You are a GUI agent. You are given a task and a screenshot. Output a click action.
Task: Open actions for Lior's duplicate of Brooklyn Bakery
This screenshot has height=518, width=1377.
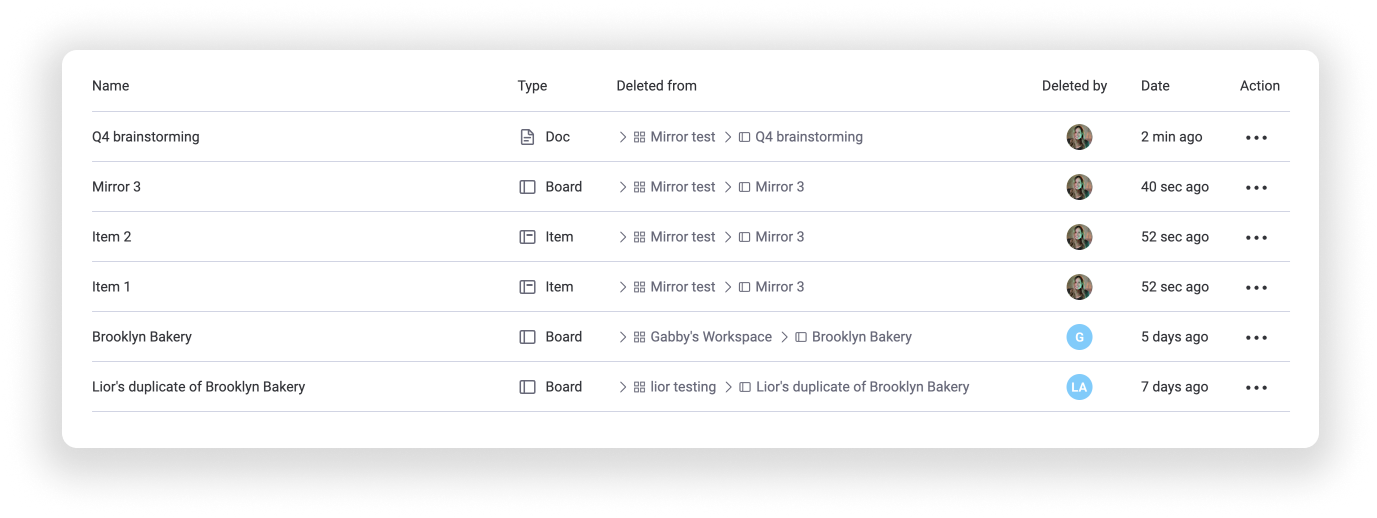pos(1256,387)
